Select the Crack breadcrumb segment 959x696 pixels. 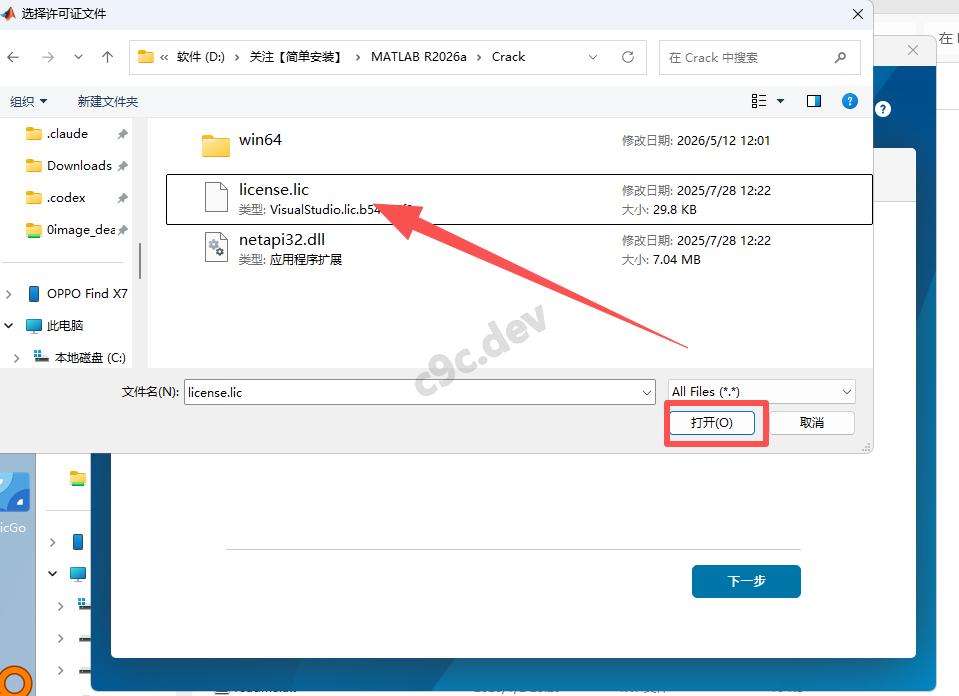[508, 57]
